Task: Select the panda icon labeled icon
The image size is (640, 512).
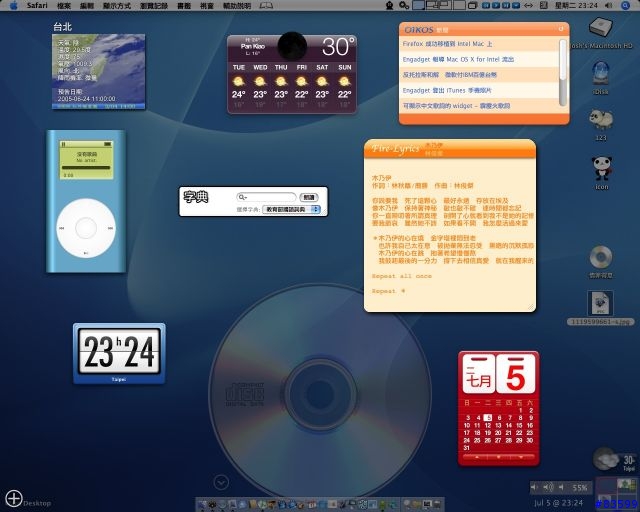Action: pos(602,168)
